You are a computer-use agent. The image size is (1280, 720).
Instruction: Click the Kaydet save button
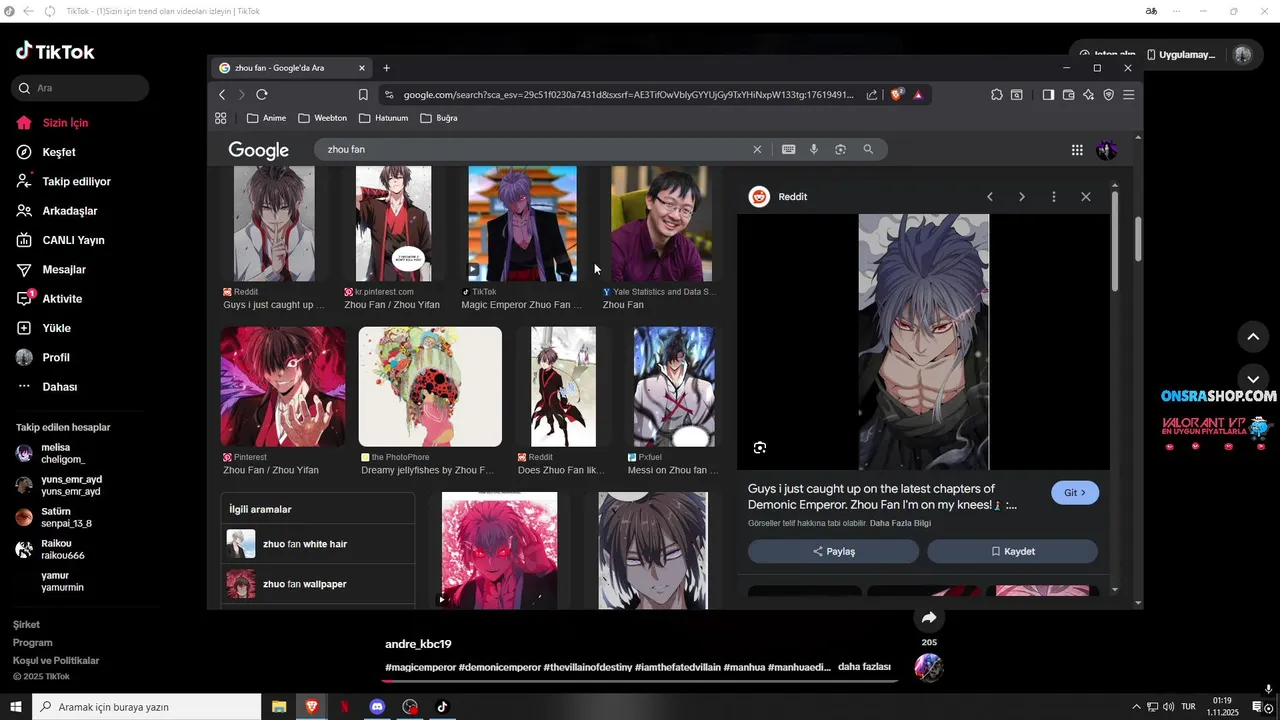[1012, 551]
